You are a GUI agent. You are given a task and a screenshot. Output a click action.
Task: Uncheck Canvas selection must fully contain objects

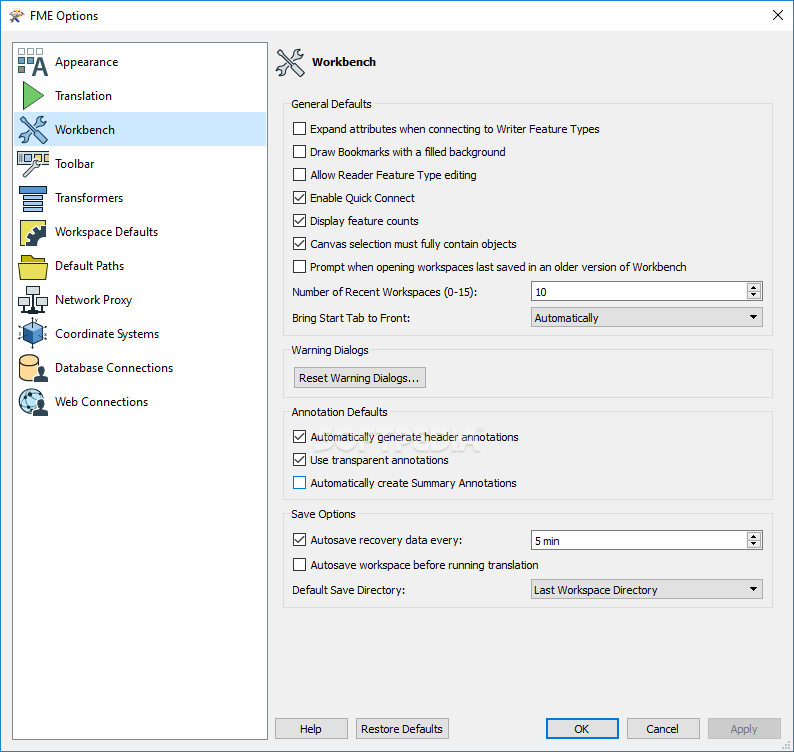pos(299,244)
